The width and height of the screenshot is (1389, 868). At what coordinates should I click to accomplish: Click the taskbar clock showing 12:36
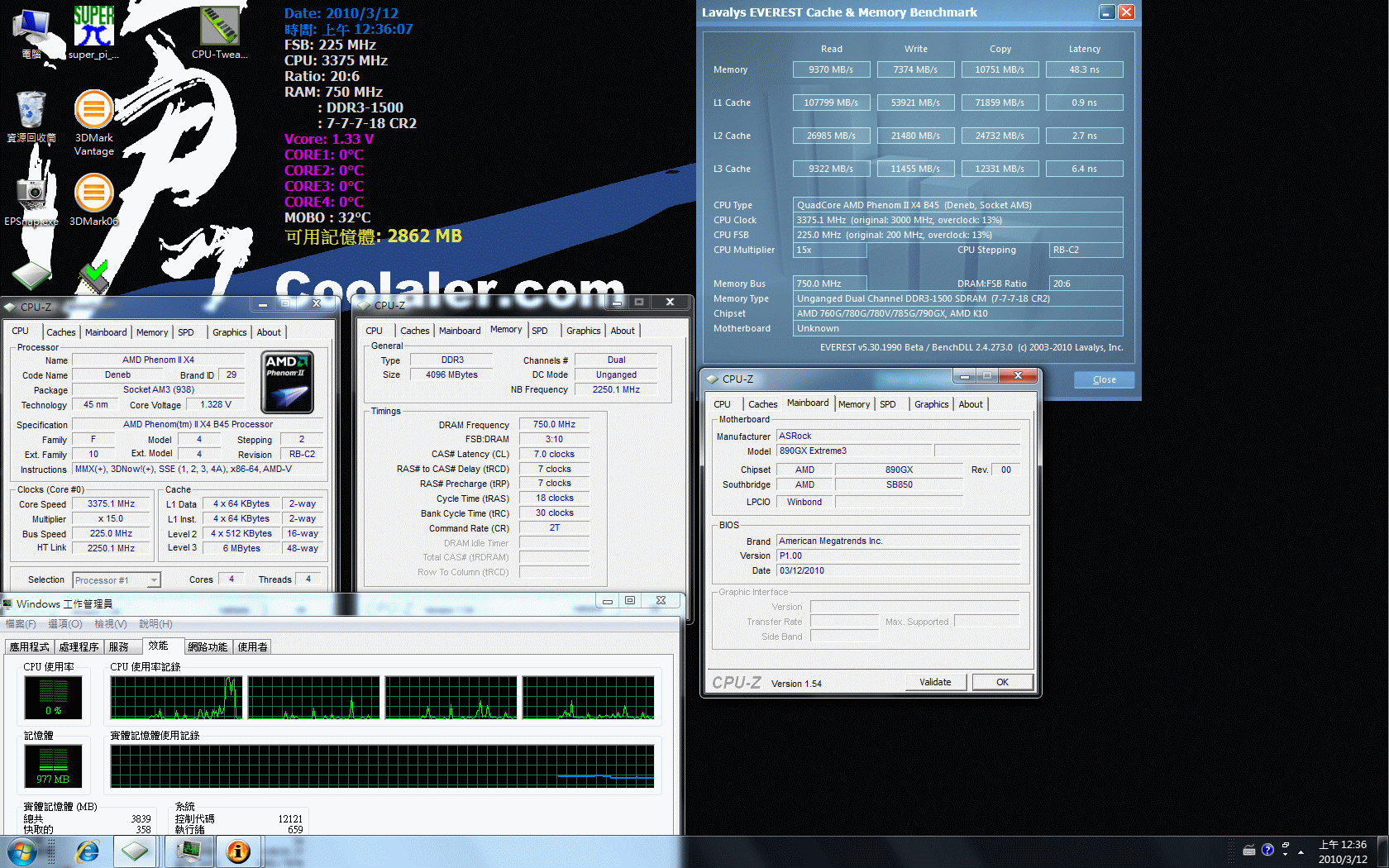pos(1343,851)
